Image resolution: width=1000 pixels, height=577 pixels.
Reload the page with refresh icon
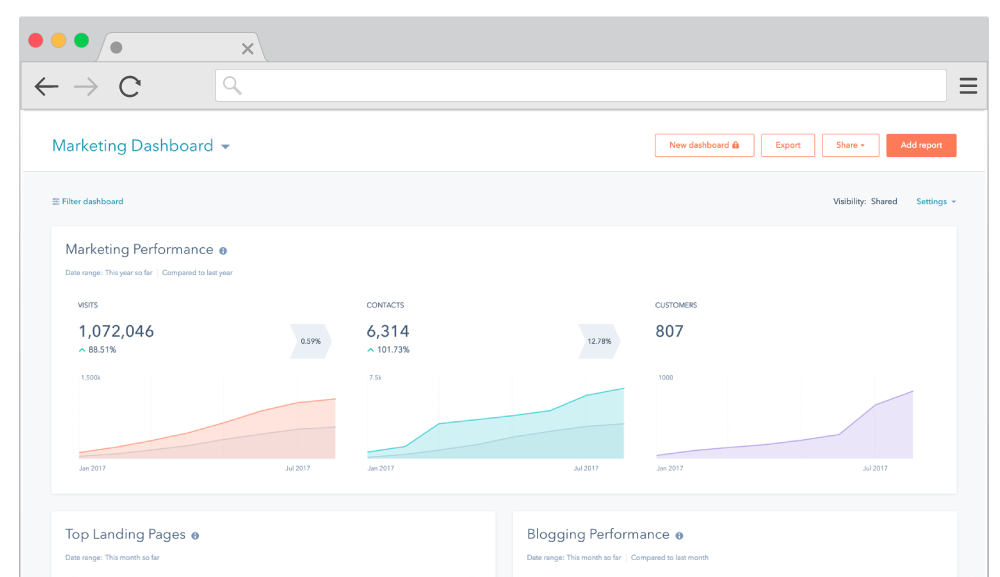[129, 86]
